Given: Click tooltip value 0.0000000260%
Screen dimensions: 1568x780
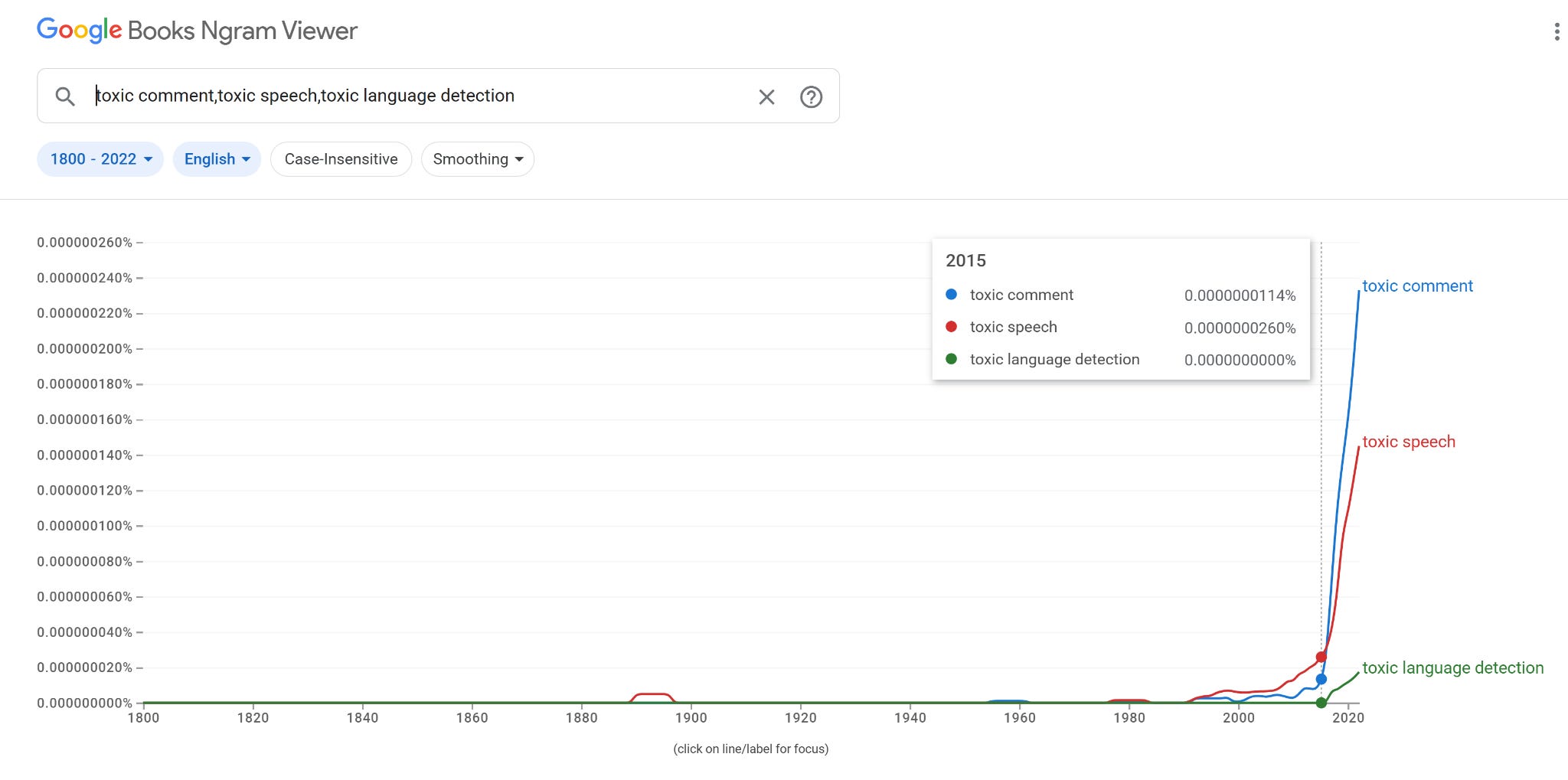Looking at the screenshot, I should click(1240, 328).
